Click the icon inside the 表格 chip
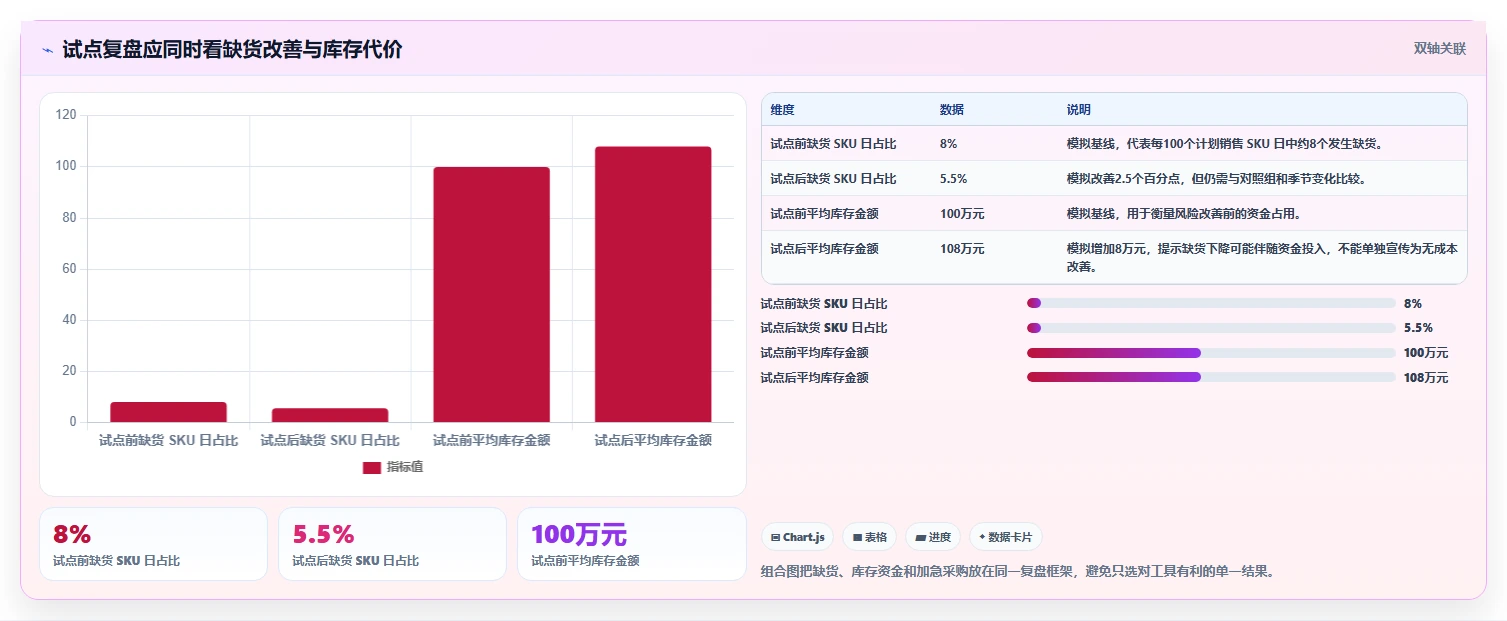 857,537
